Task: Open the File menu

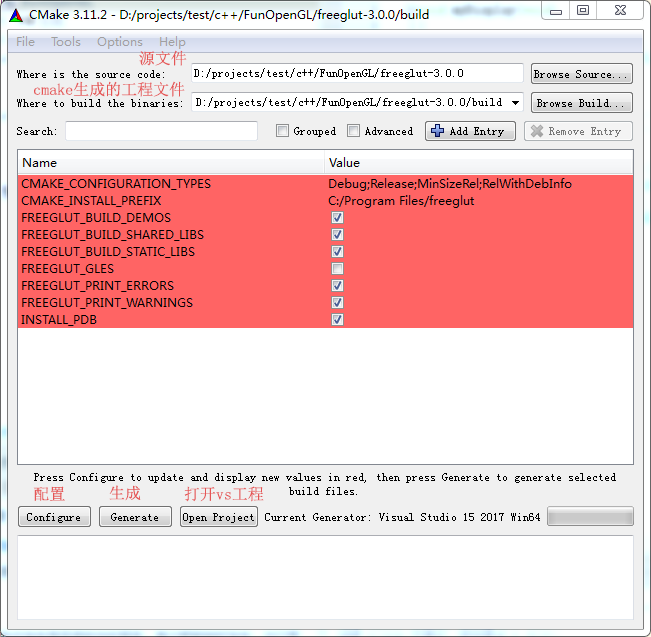Action: [25, 42]
